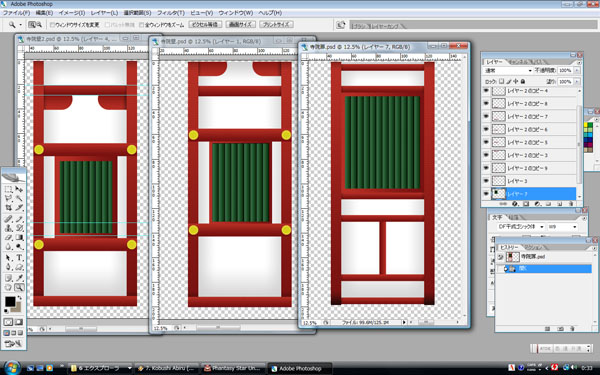
Task: Select the Eraser tool
Action: click(8, 237)
